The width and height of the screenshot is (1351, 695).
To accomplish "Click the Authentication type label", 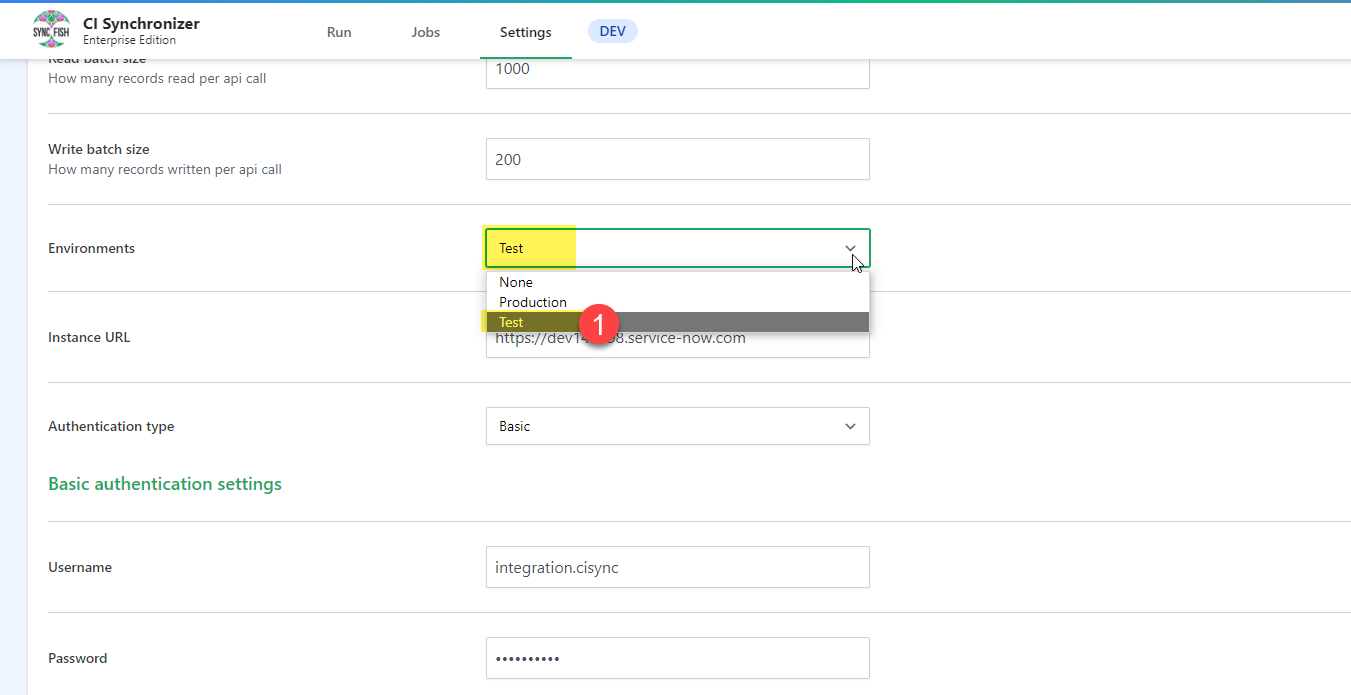I will pos(111,426).
